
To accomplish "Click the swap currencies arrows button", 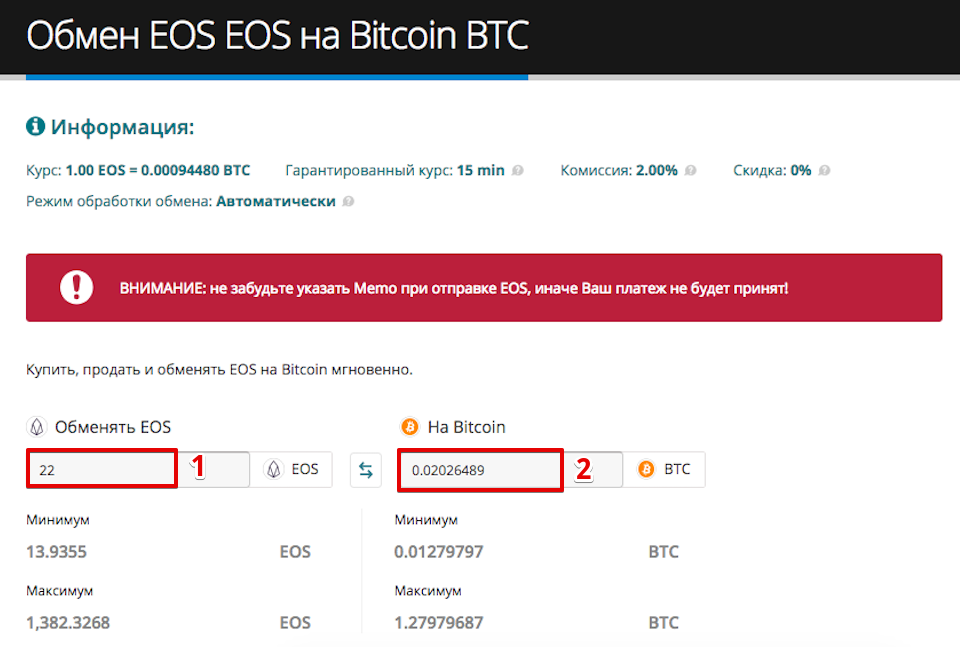I will (x=366, y=470).
